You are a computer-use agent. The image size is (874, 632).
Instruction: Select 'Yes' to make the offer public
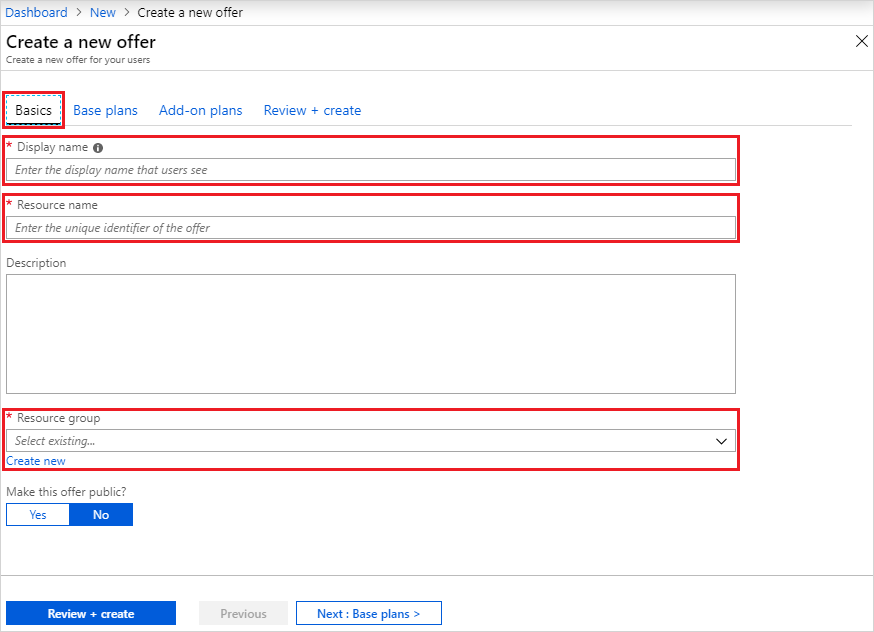pos(37,514)
